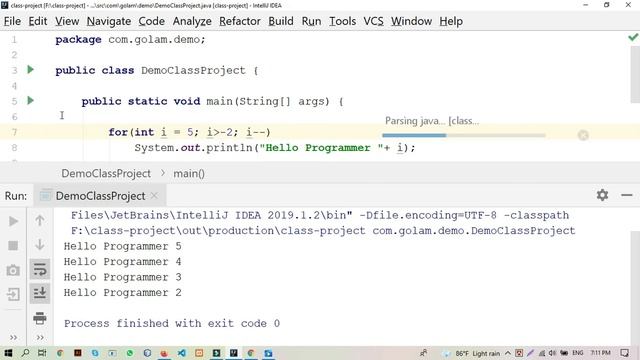
Task: Click 'Hello Programmer 2' console output line
Action: [122, 293]
